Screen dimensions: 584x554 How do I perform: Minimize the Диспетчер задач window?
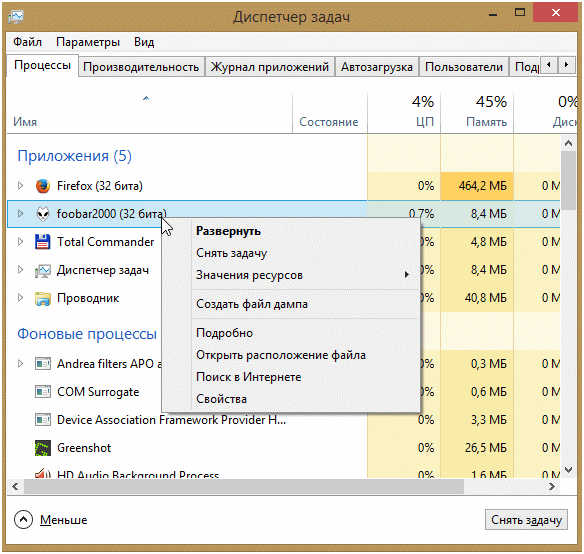pyautogui.click(x=493, y=14)
